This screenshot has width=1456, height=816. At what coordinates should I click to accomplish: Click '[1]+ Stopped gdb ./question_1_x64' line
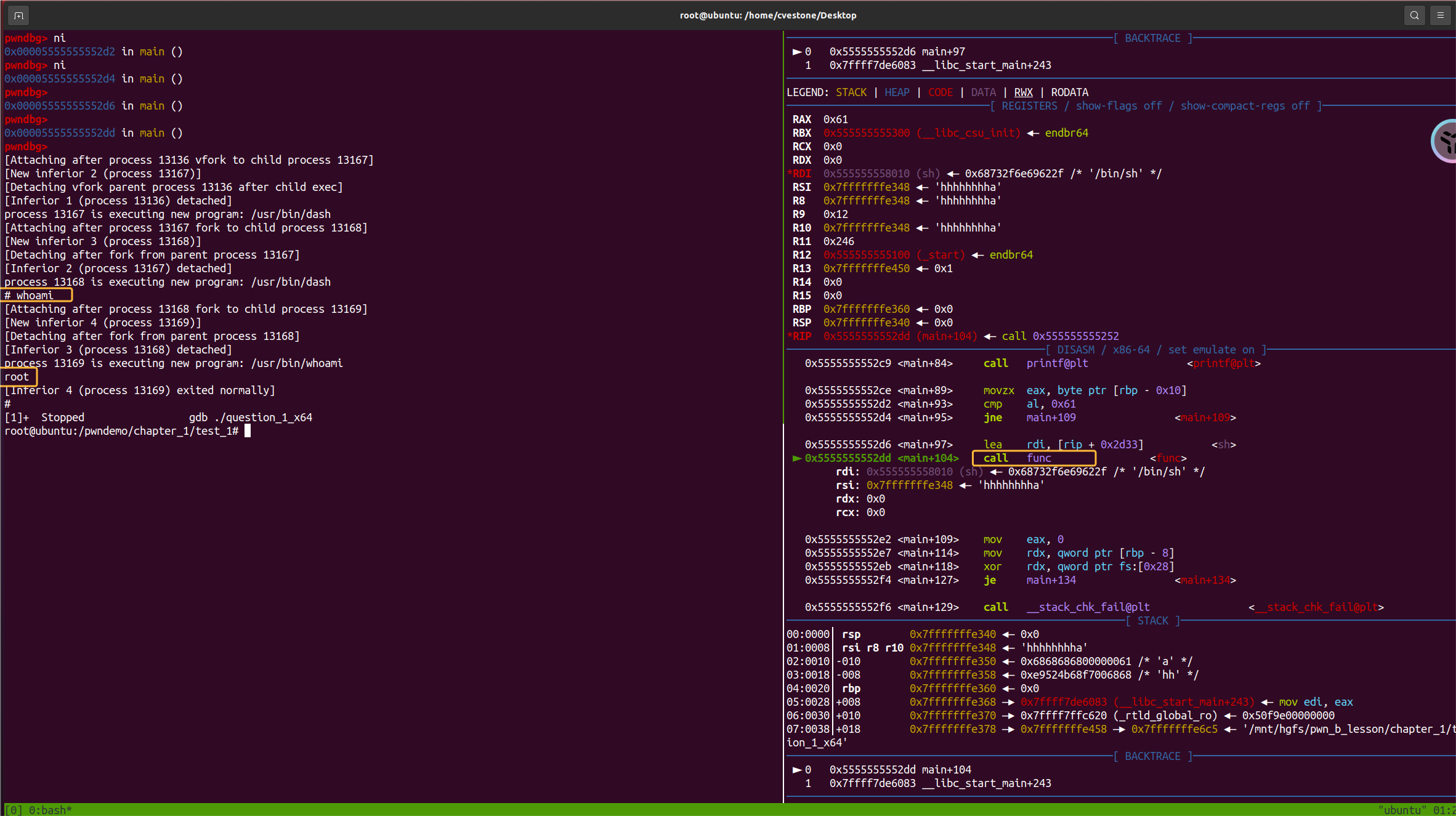158,418
